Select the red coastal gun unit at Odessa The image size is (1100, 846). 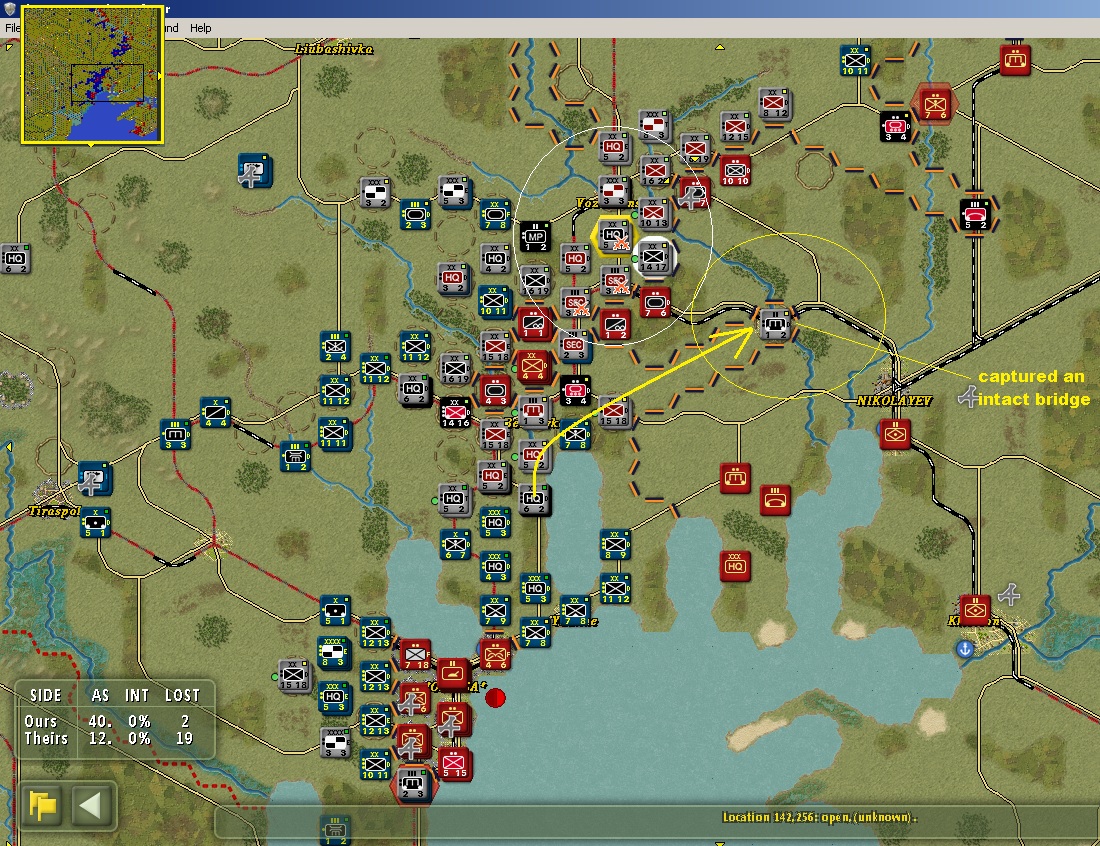pyautogui.click(x=452, y=675)
